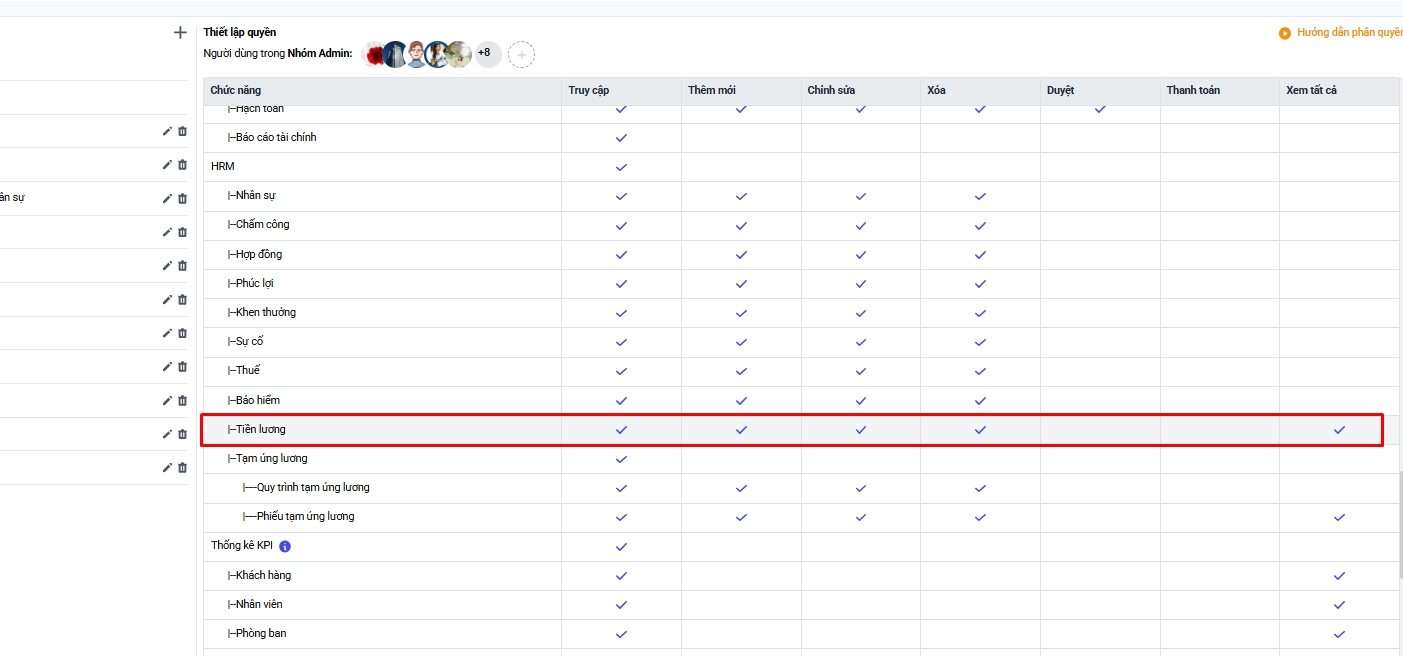
Task: Select the HRM parent row
Action: 223,166
